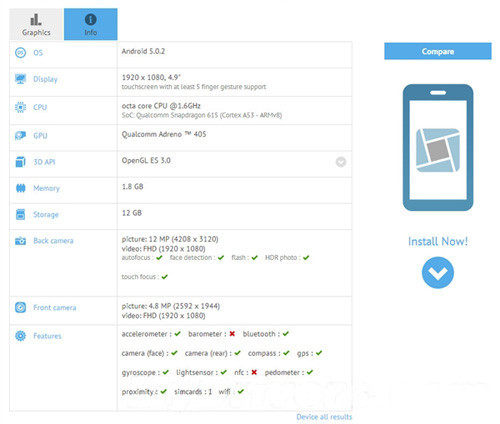Click the Storage disk icon
The image size is (500, 424).
click(20, 214)
